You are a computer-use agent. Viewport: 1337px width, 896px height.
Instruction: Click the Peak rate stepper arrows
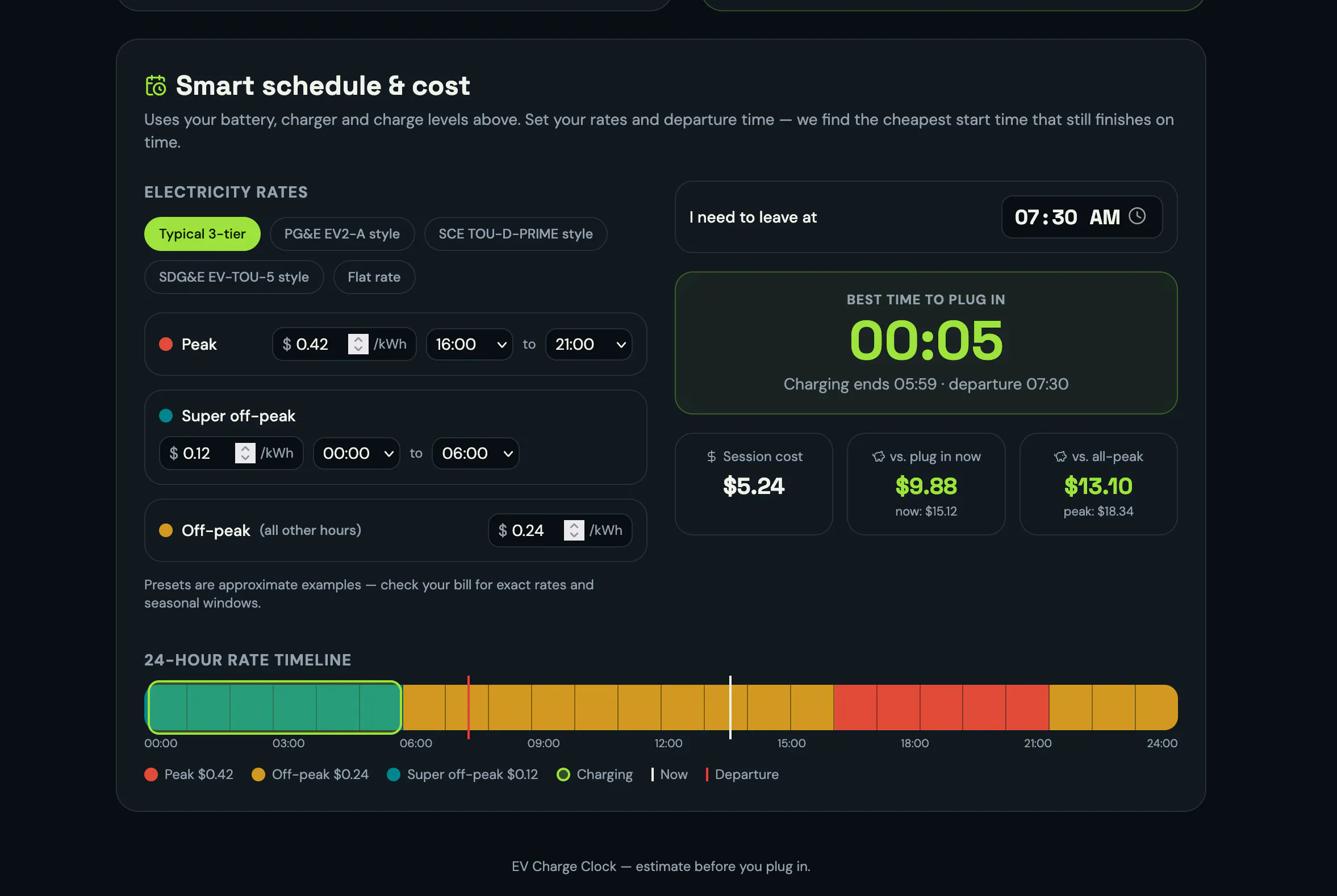point(358,344)
